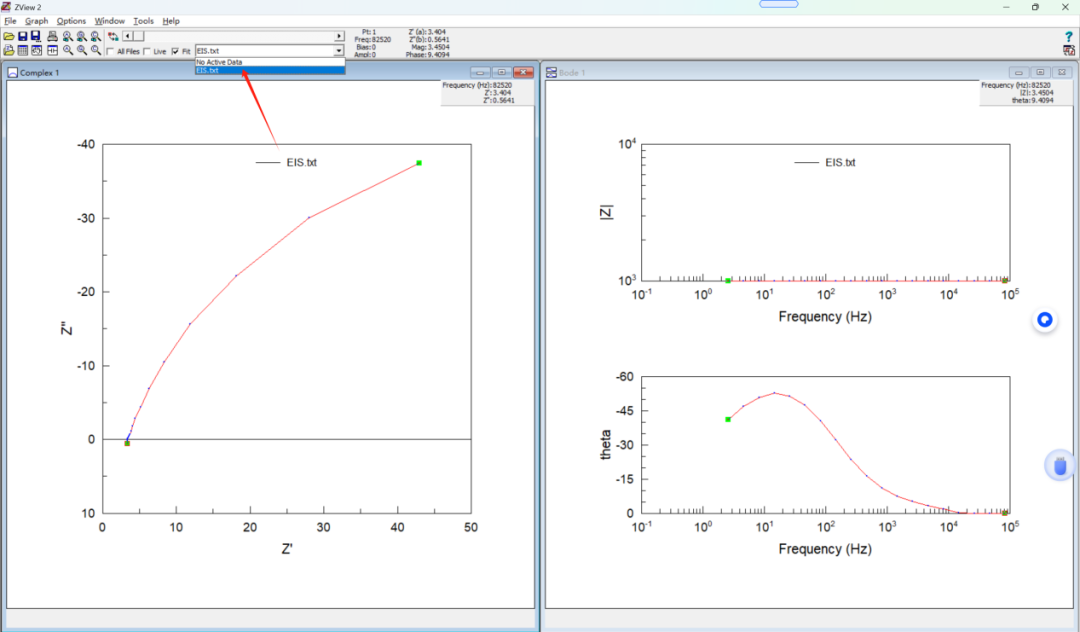Click zoom magnifier A in lower toolbar row
This screenshot has width=1080, height=632.
(x=68, y=50)
